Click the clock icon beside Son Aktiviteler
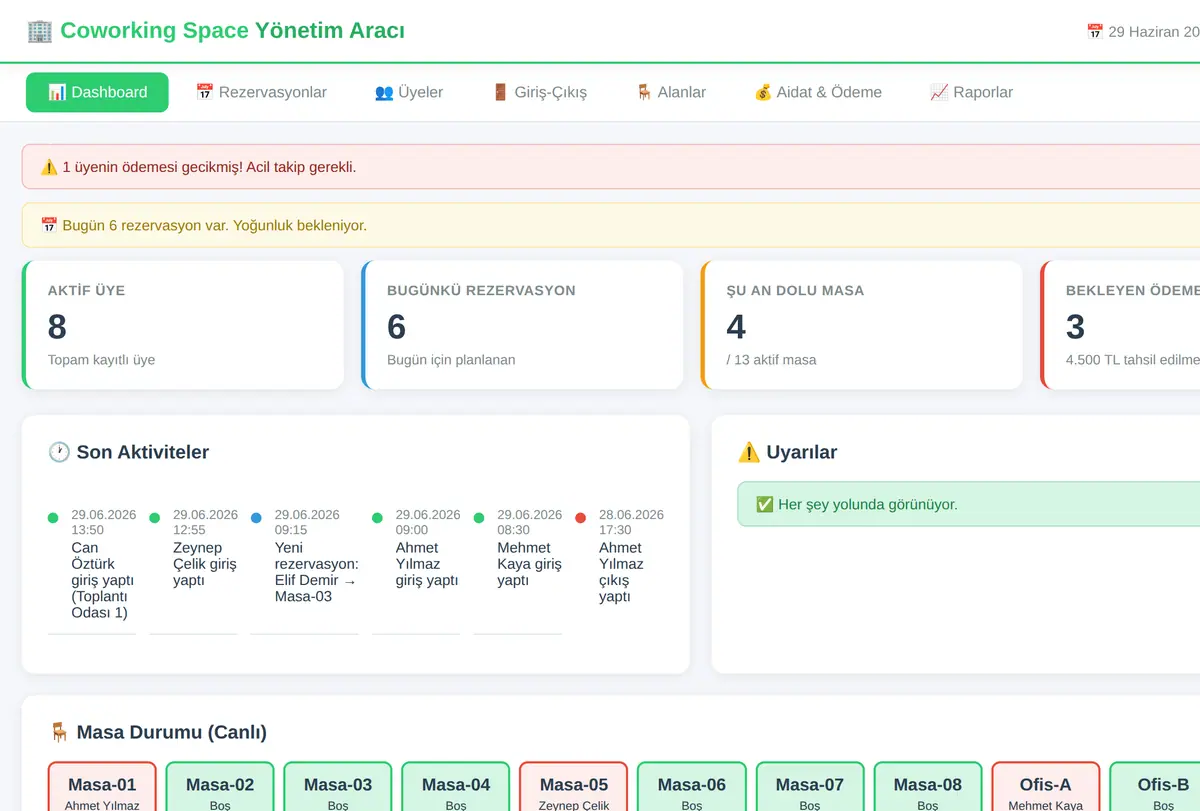This screenshot has width=1200, height=811. tap(59, 452)
